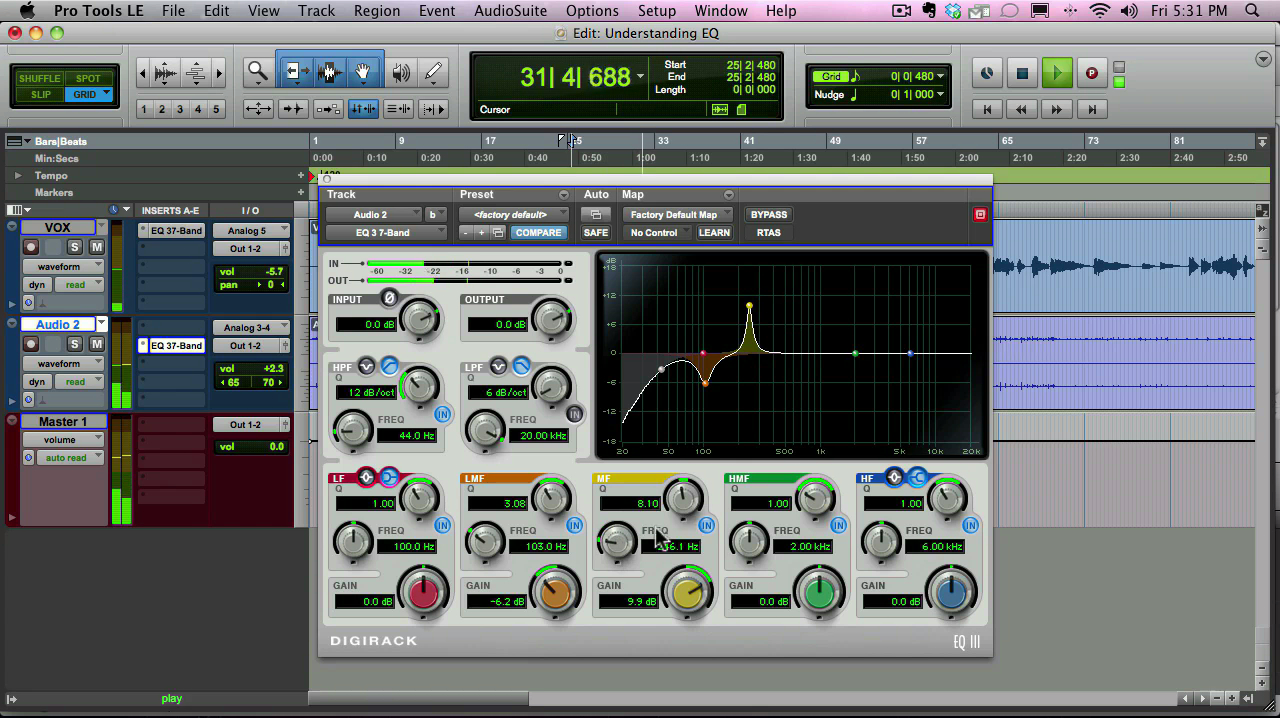Select the Pencil tool
The width and height of the screenshot is (1280, 718).
click(x=433, y=72)
